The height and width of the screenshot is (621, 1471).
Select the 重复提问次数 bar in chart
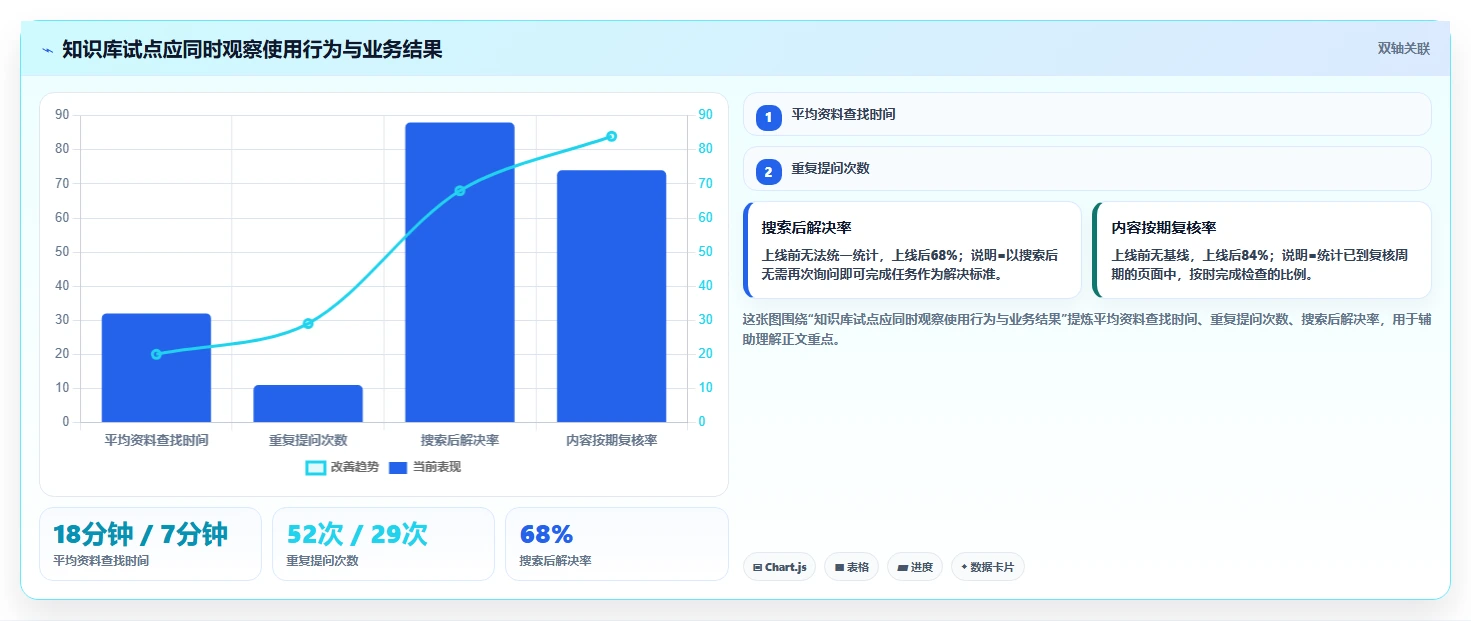[x=308, y=403]
